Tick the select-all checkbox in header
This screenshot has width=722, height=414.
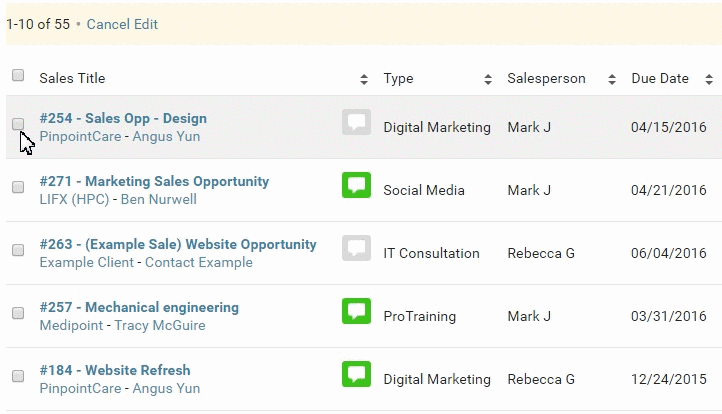[x=18, y=75]
